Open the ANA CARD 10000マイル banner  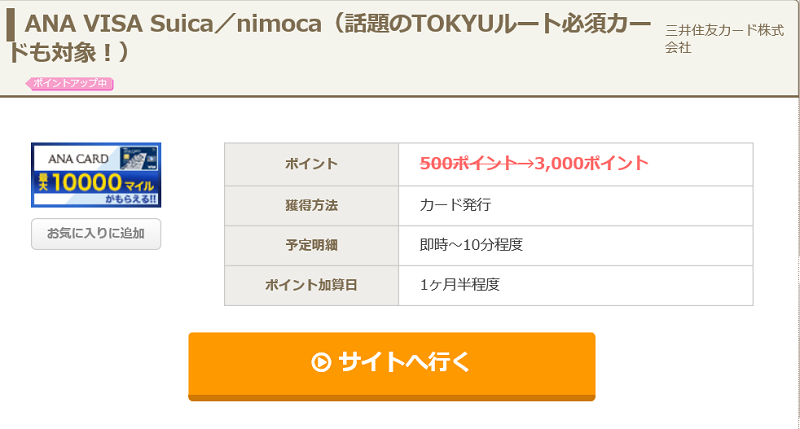(x=96, y=175)
